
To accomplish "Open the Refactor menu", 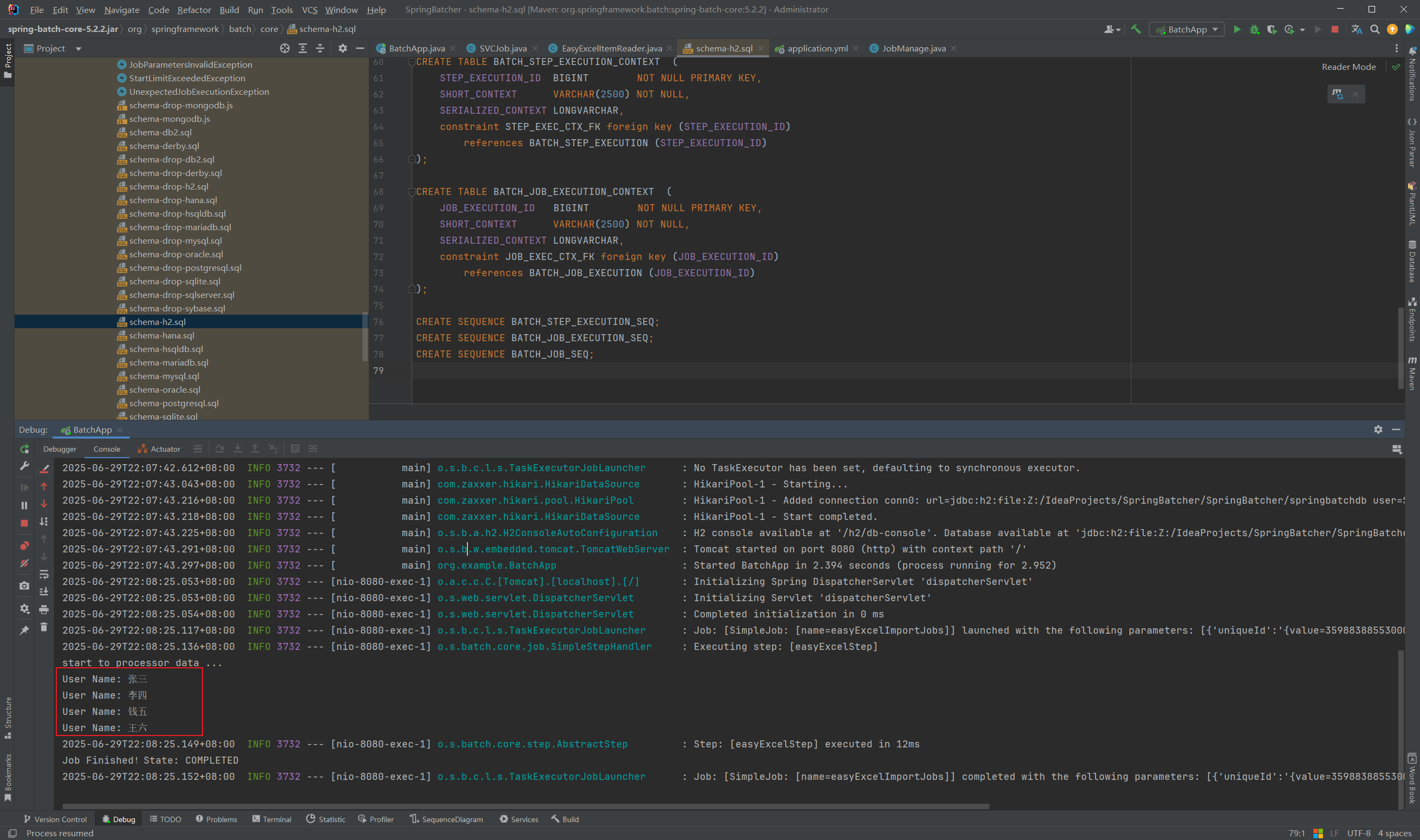I will 193,10.
